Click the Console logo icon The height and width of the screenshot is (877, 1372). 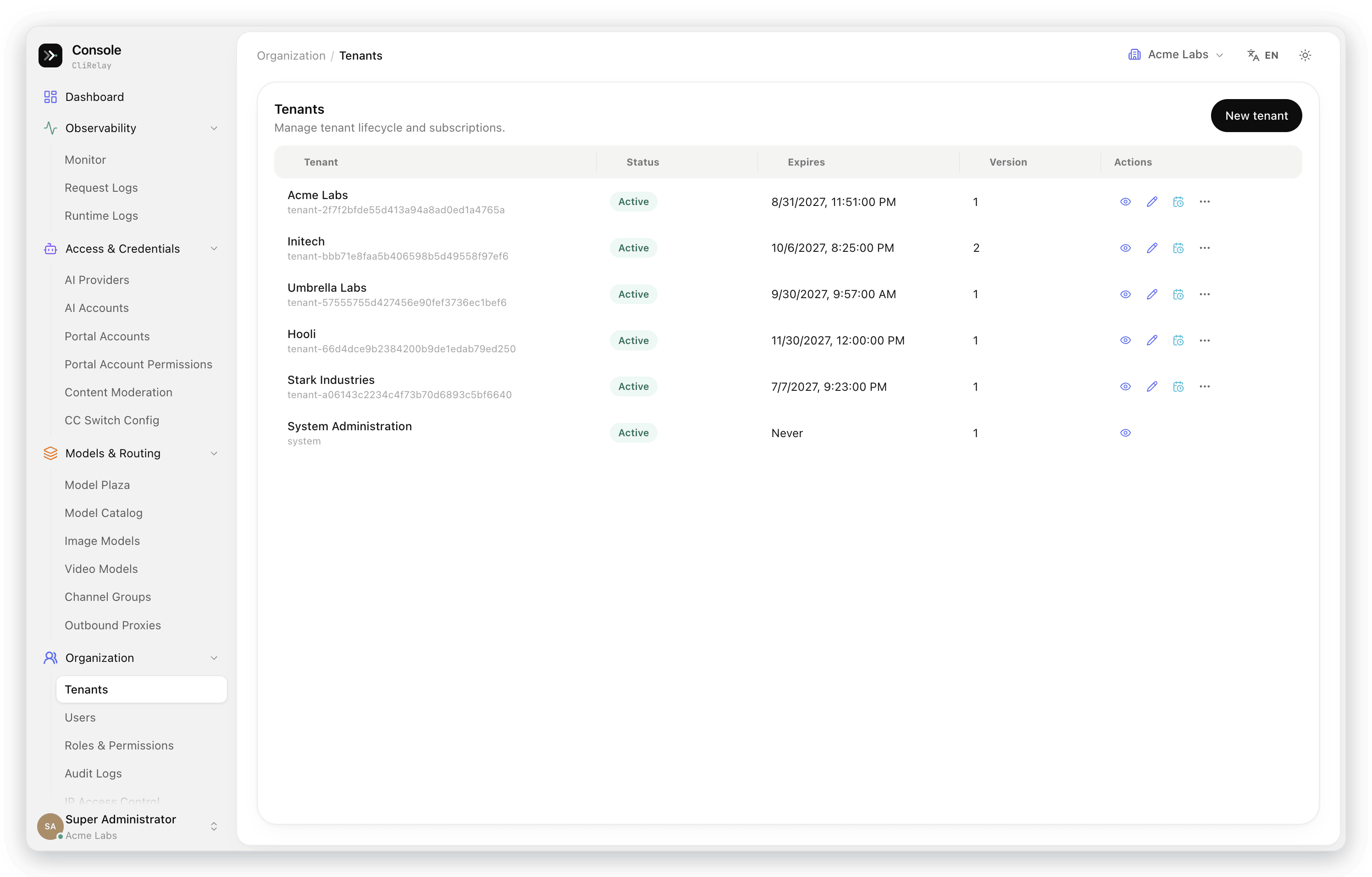[50, 56]
